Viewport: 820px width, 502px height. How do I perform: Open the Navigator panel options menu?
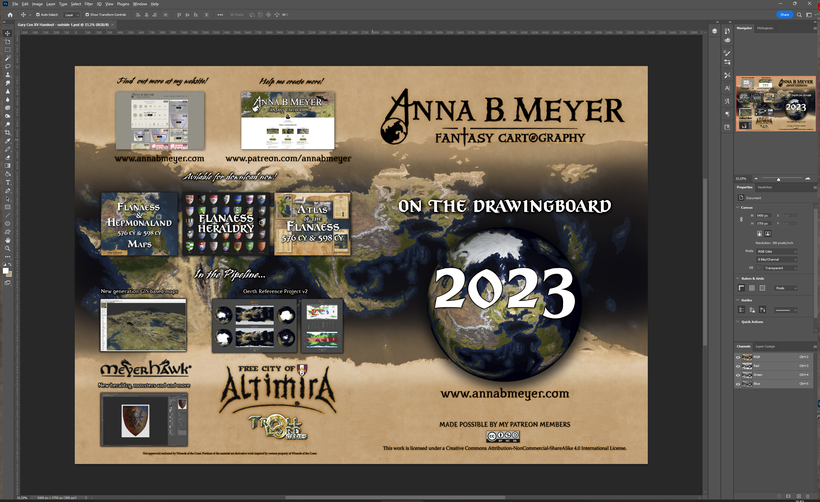pos(815,28)
